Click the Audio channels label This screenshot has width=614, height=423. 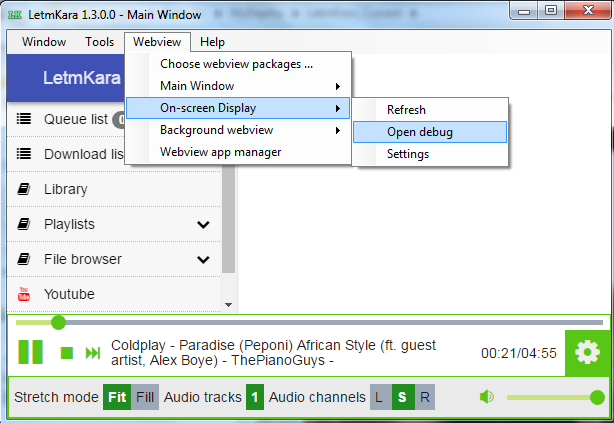pos(317,397)
